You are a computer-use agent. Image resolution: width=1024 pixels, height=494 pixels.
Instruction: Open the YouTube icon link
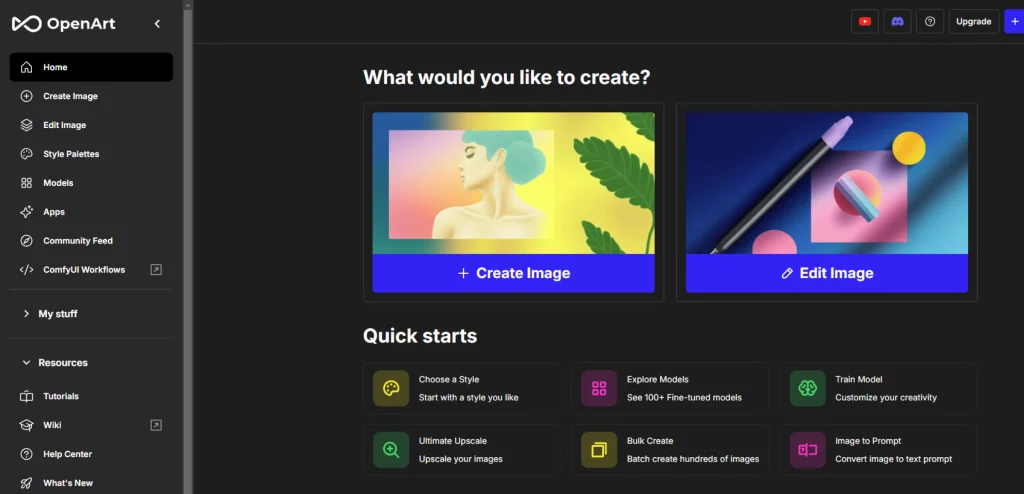click(864, 21)
